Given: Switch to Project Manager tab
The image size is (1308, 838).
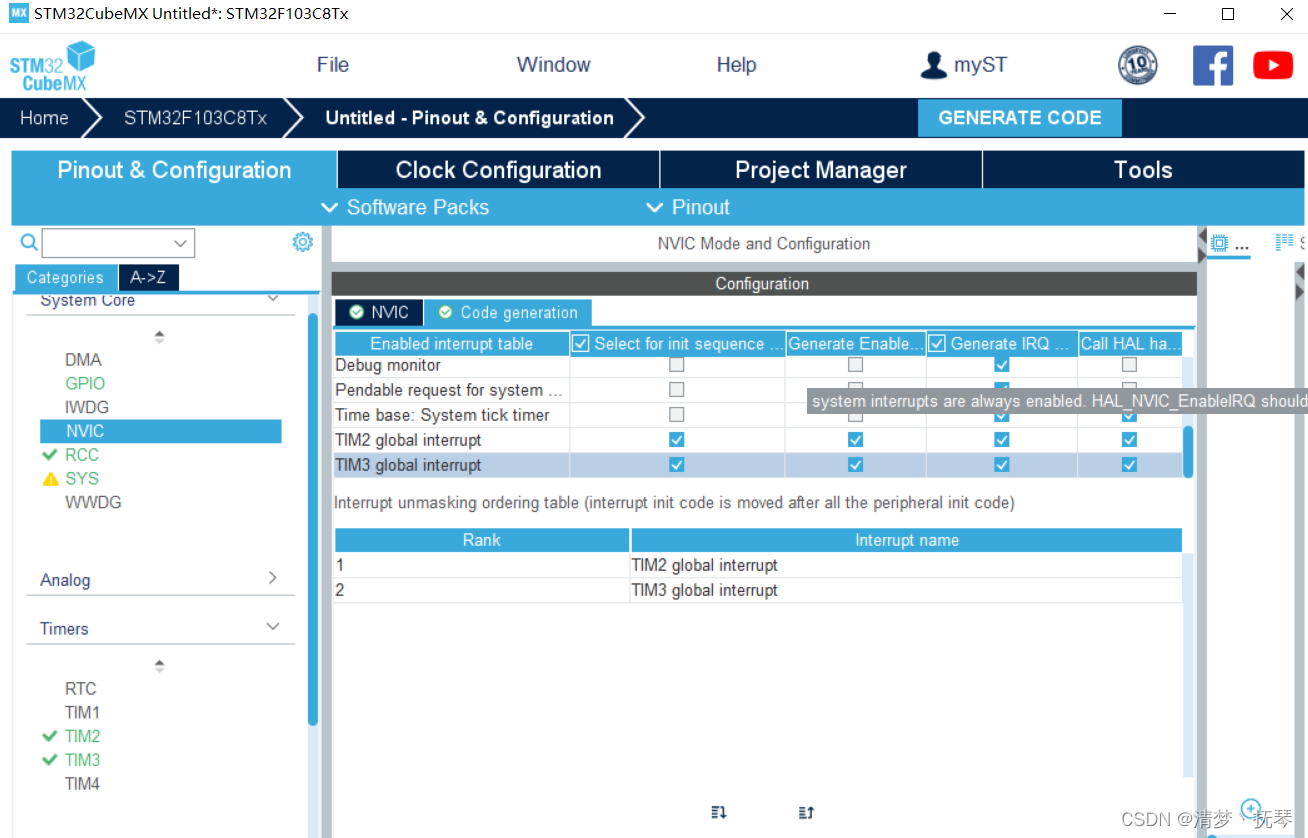Looking at the screenshot, I should [x=821, y=170].
